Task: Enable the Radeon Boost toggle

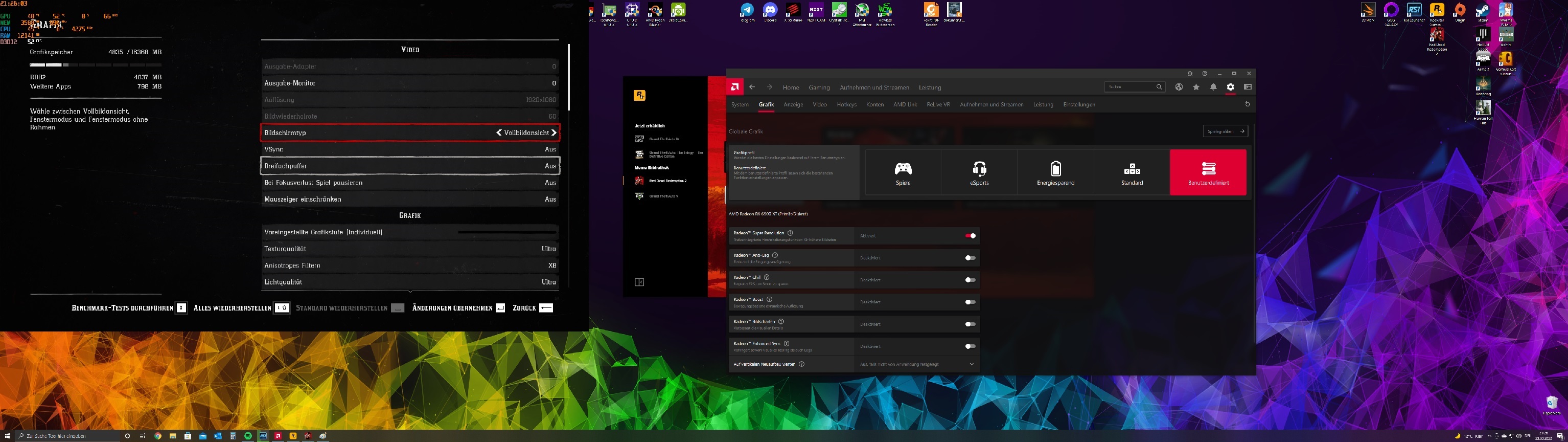Action: pos(970,302)
